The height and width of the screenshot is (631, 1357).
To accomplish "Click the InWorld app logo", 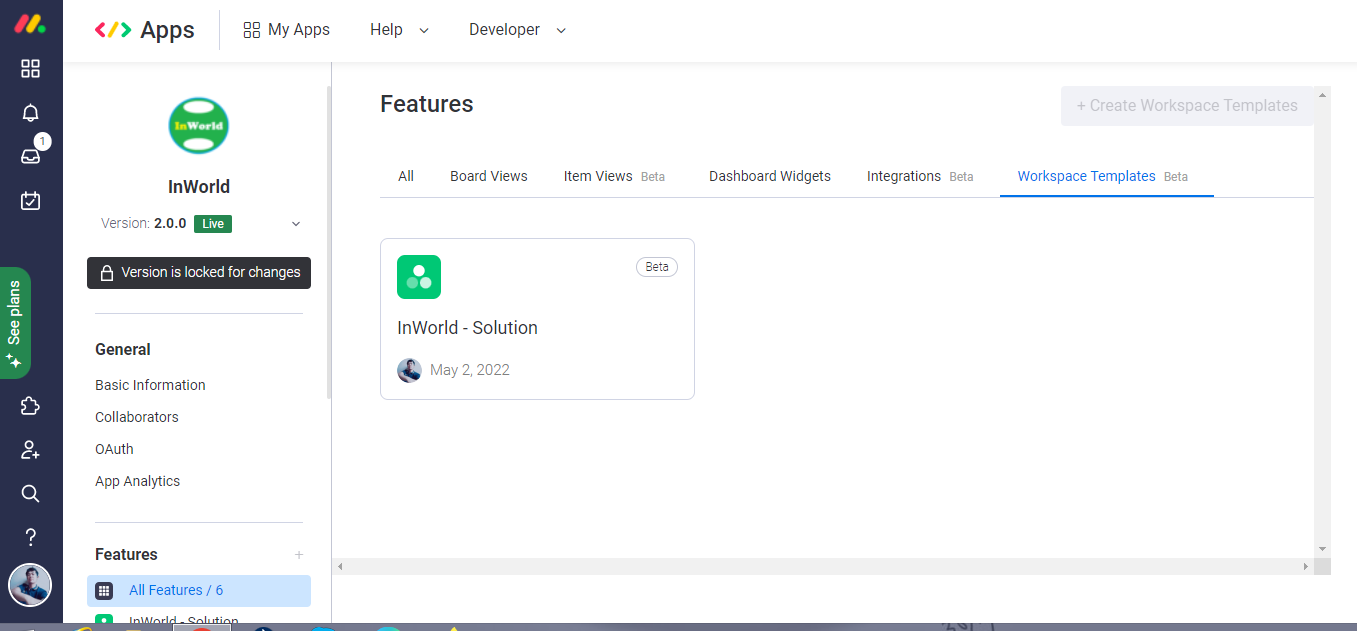I will point(198,126).
